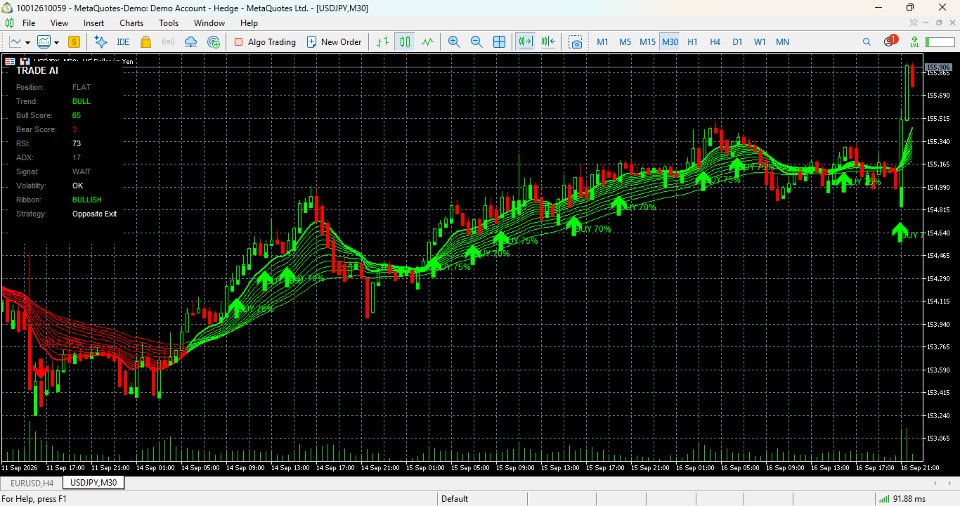
Task: Click the Opposite Exit strategy value
Action: click(x=94, y=214)
